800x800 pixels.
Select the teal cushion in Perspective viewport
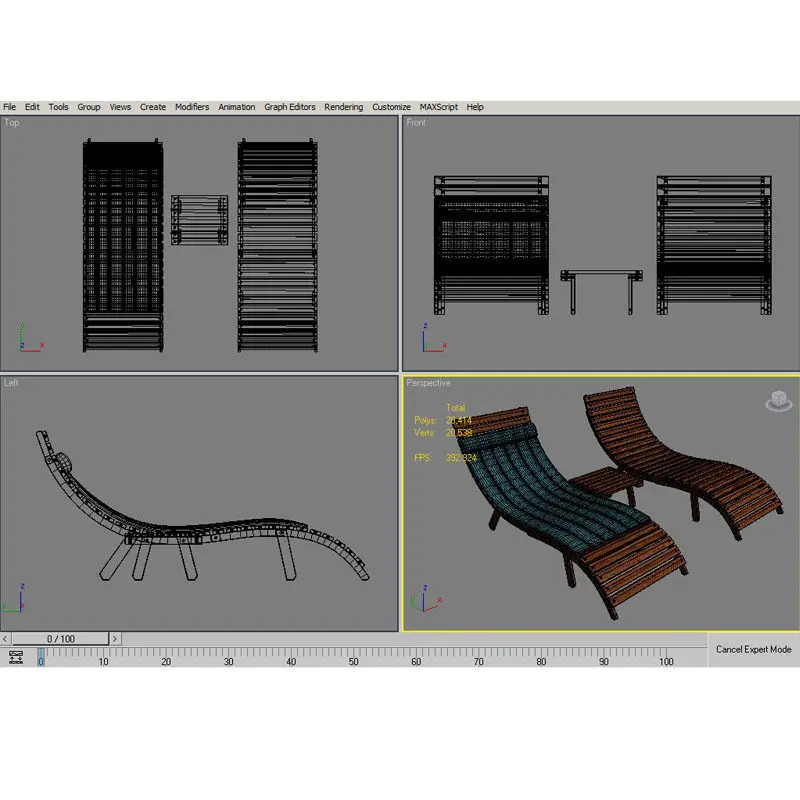548,487
